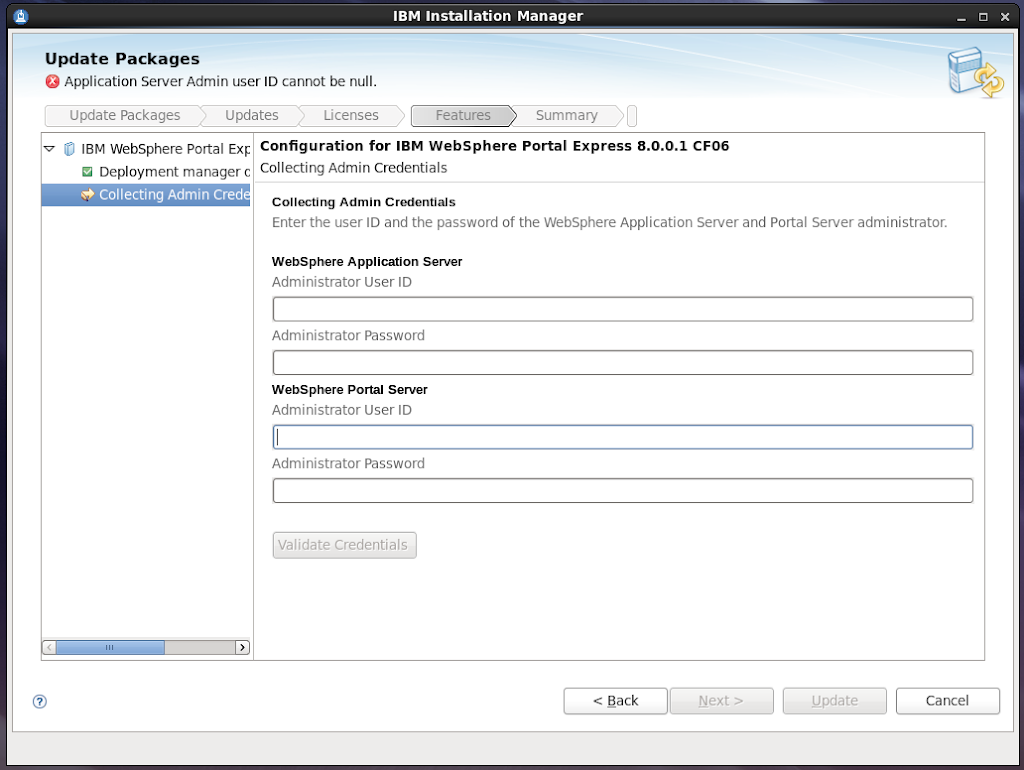Viewport: 1024px width, 770px height.
Task: Go to the Licenses wizard step
Action: pyautogui.click(x=350, y=115)
